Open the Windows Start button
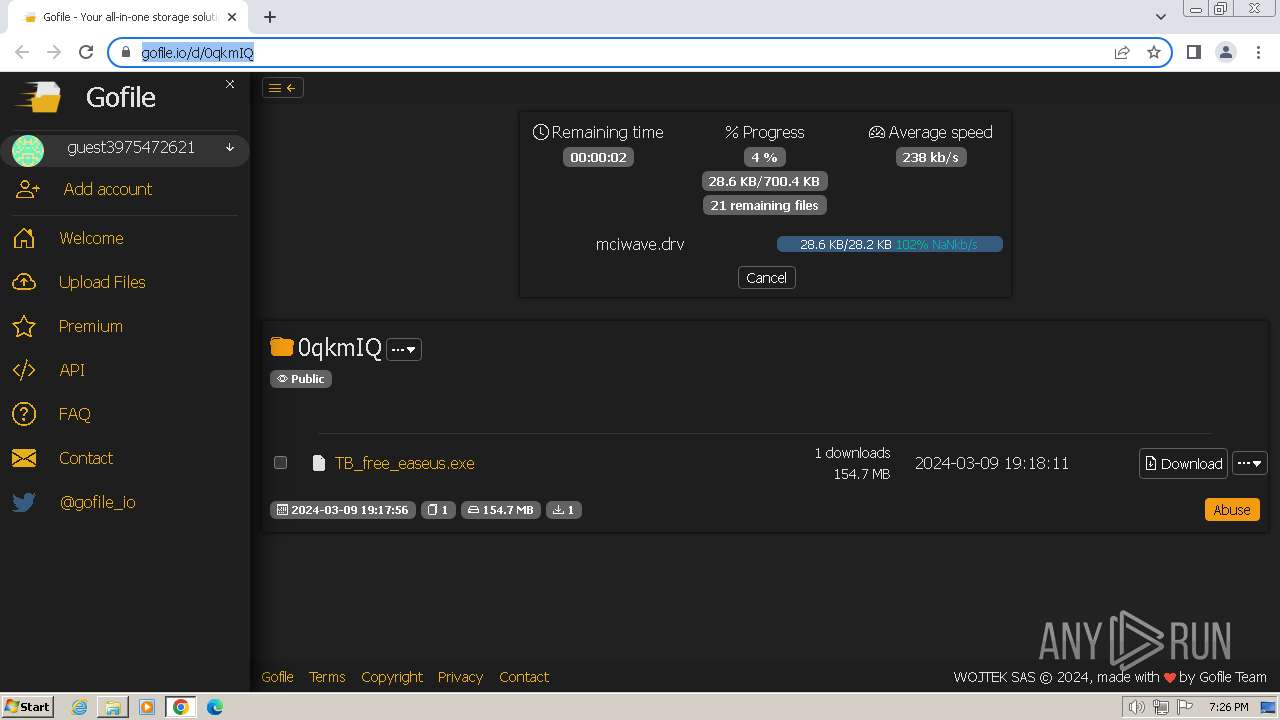The width and height of the screenshot is (1280, 720). coord(28,707)
